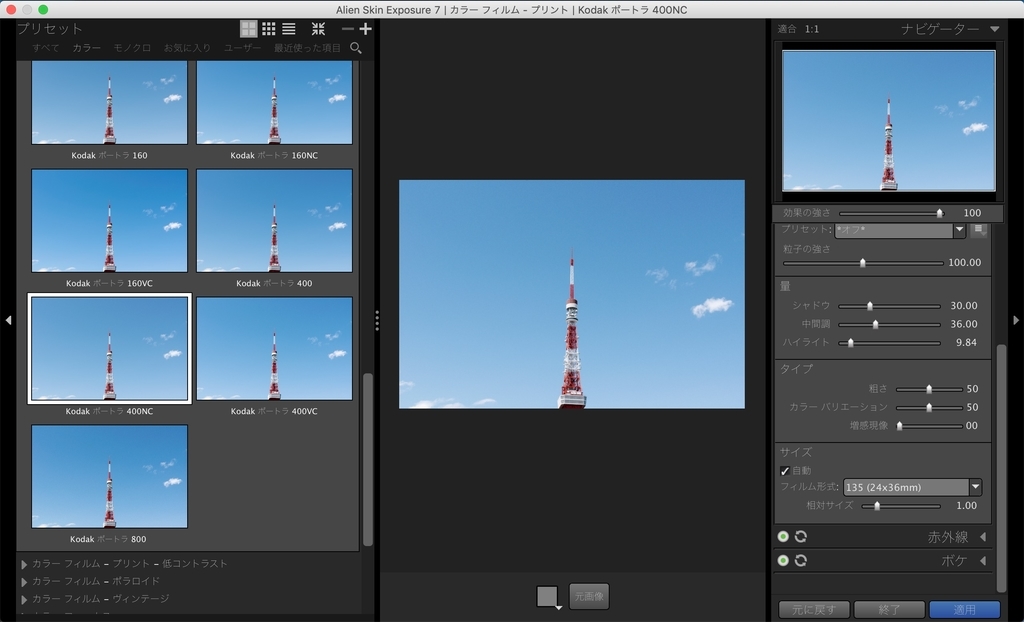Select the Kodak ポートラ 160VC preset thumbnail
The width and height of the screenshot is (1024, 622).
[x=110, y=221]
